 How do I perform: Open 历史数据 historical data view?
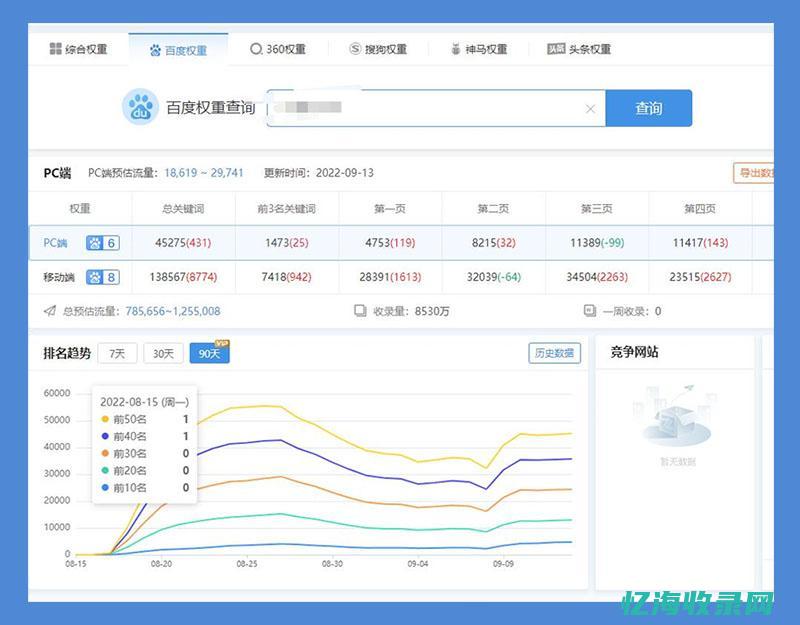557,353
